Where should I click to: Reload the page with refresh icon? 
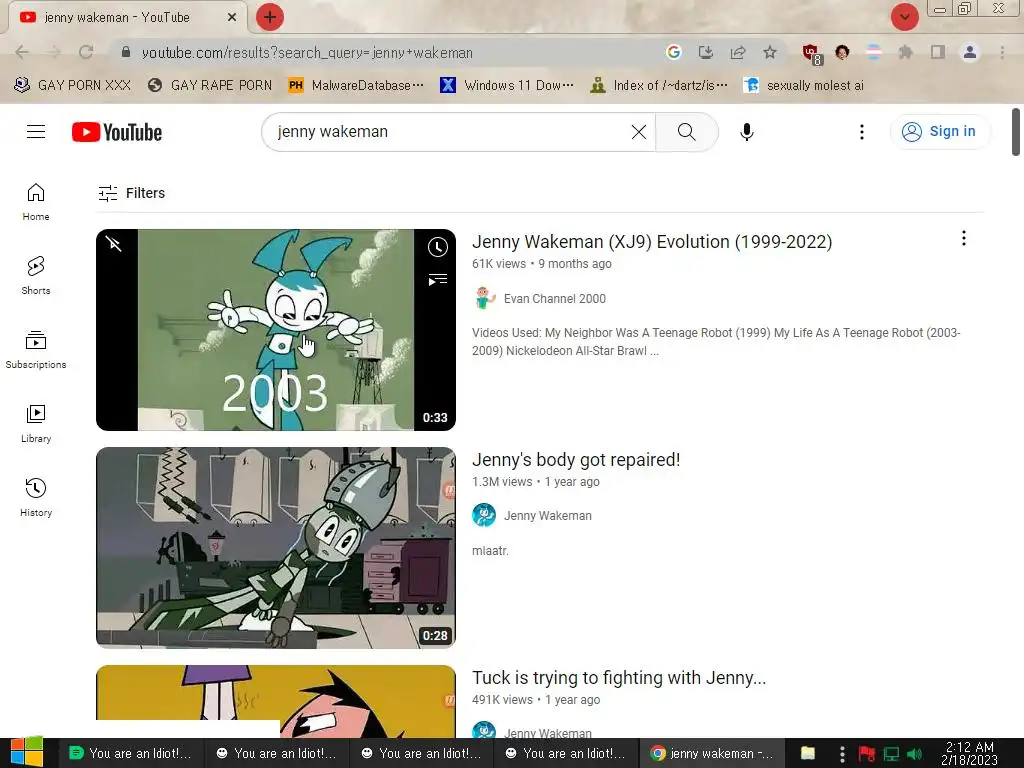point(86,52)
